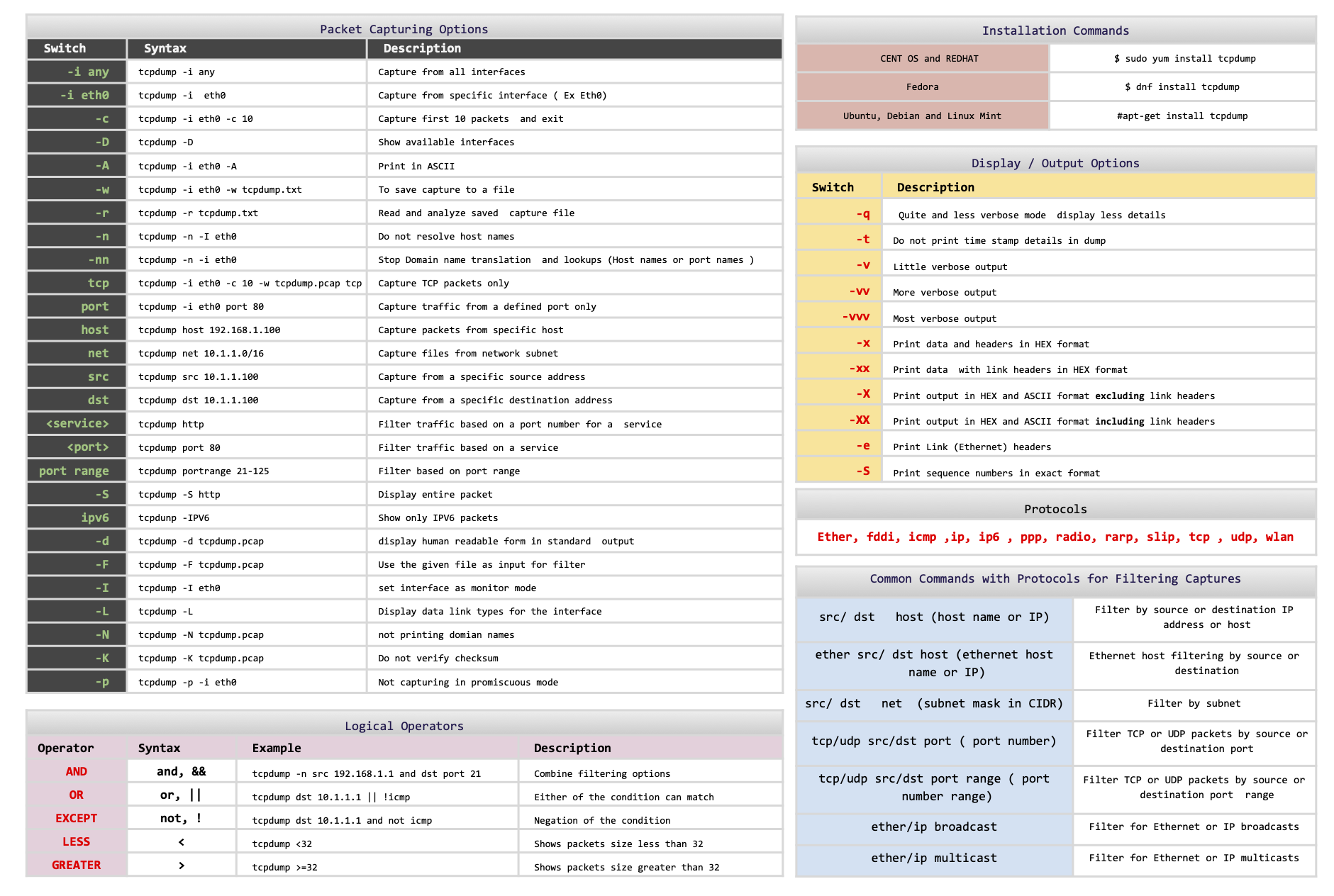The height and width of the screenshot is (896, 1334).
Task: Select 'Display entire packet' description
Action: click(x=435, y=495)
